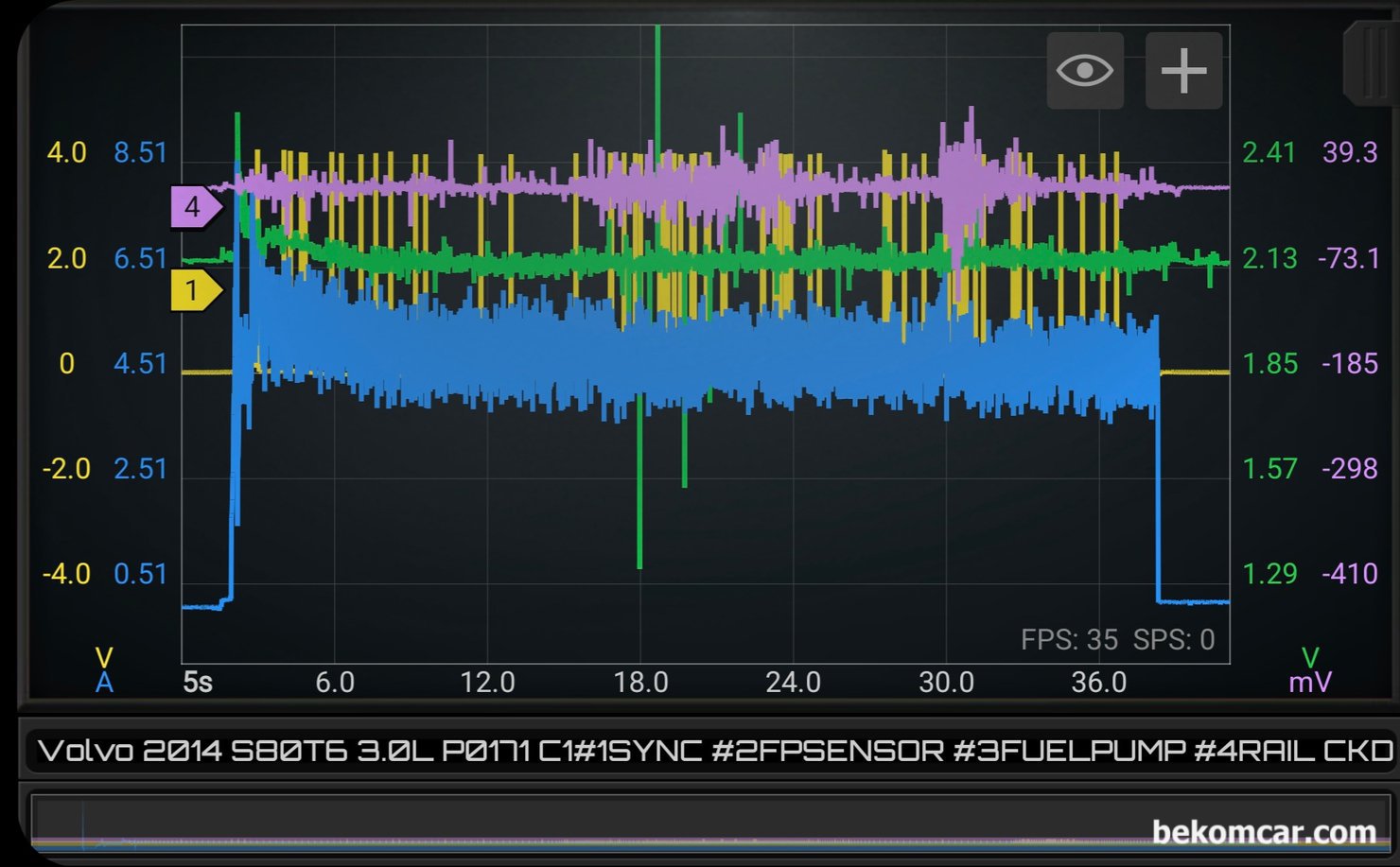This screenshot has width=1400, height=867.
Task: Click the yellow -2.0 scale value
Action: (66, 469)
